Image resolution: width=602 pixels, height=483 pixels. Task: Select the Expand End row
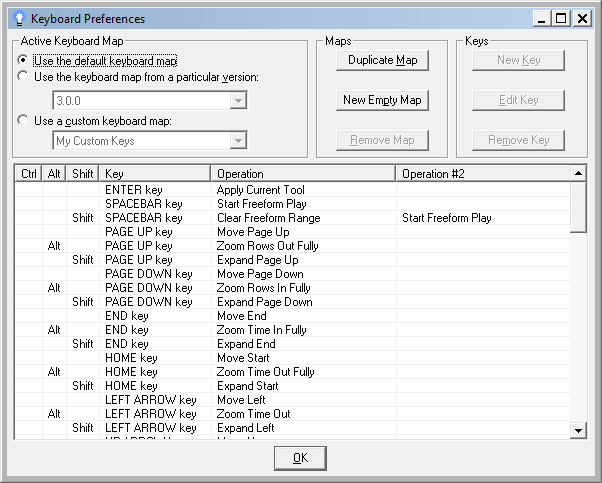click(293, 344)
